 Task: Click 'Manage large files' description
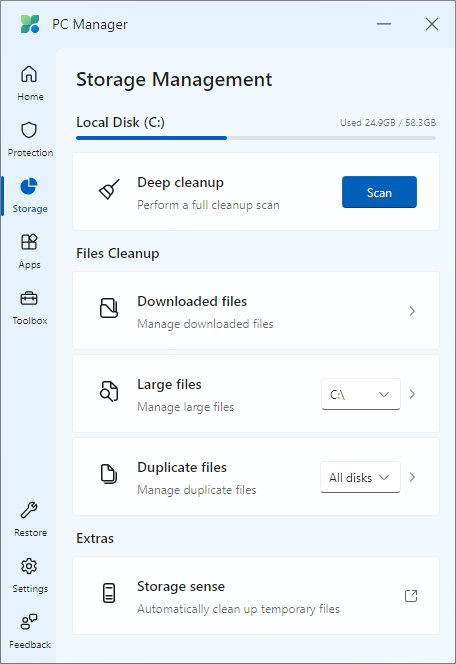[x=185, y=407]
